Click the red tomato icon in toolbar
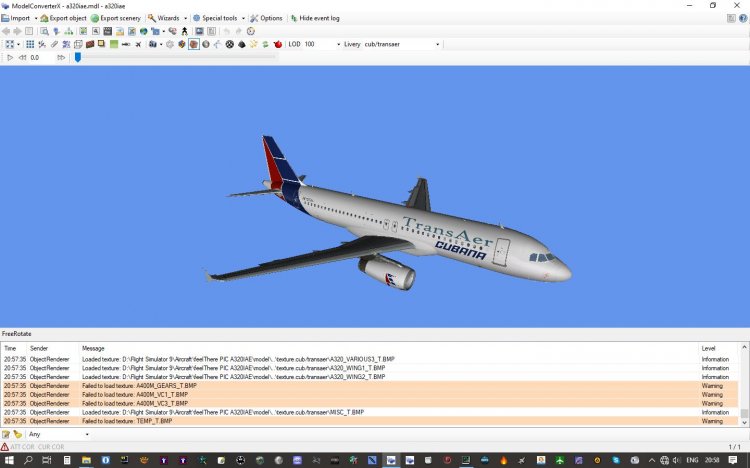The image size is (750, 468). tap(277, 44)
